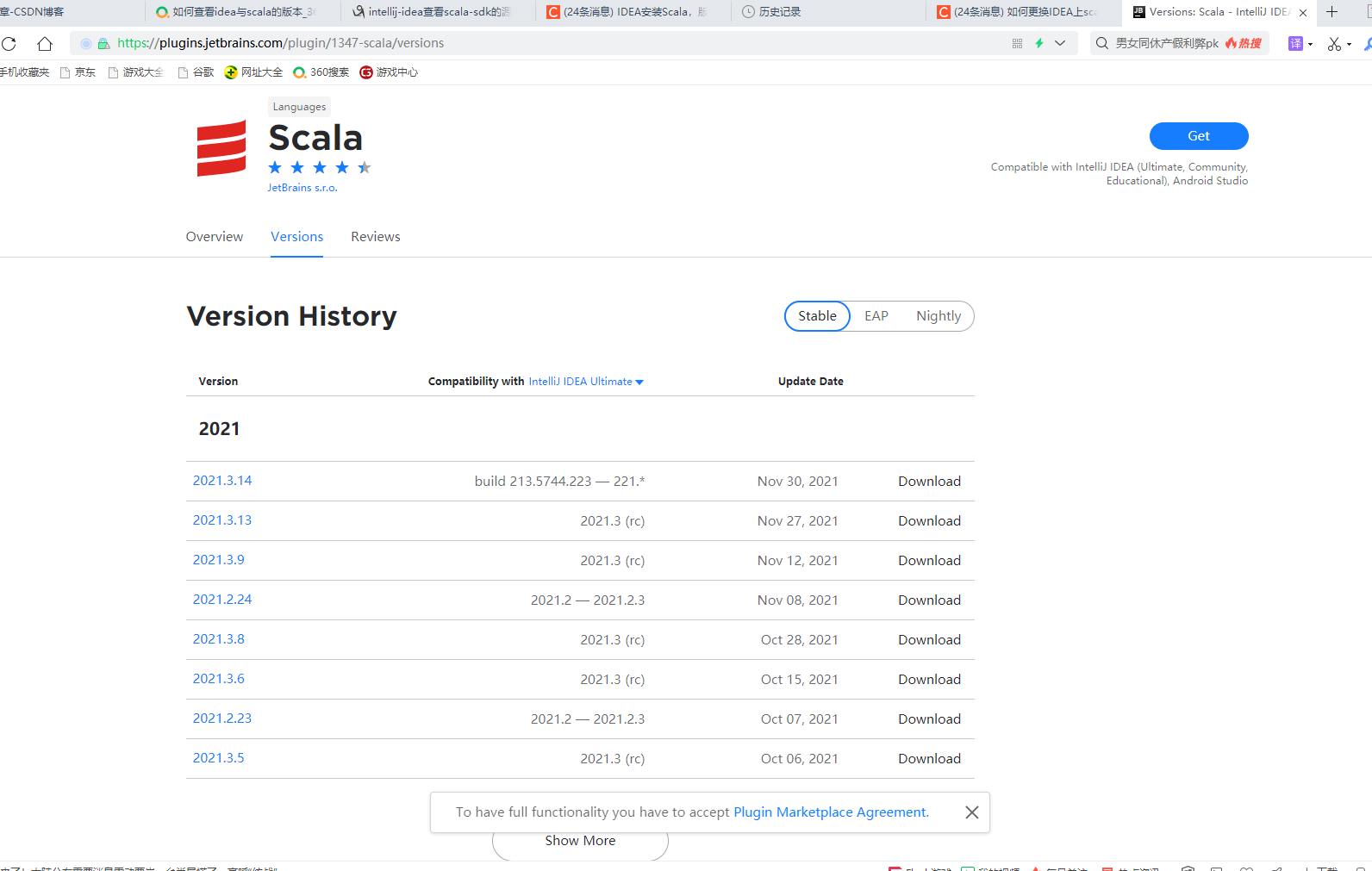Open the 360搜索 bookmark

pyautogui.click(x=321, y=72)
